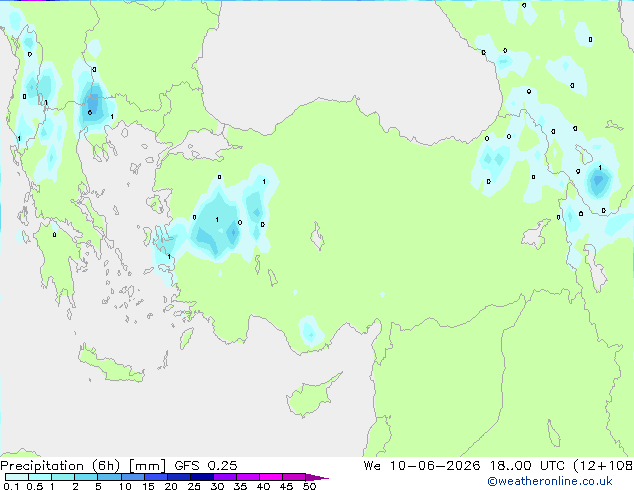
Task: Click the 0.1–0.5 mm legend color swatch
Action: click(x=17, y=477)
